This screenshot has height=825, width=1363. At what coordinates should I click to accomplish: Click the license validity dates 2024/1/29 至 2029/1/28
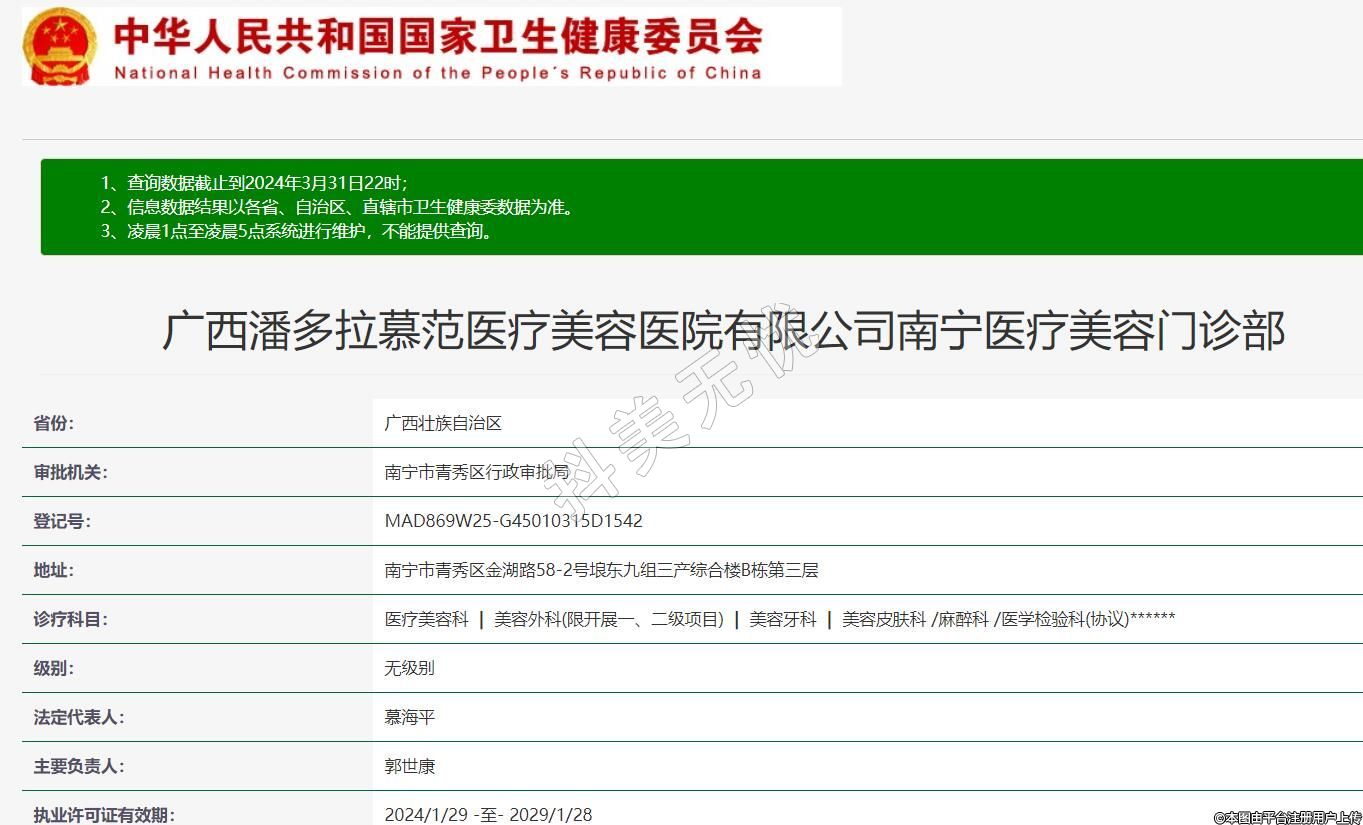point(488,814)
